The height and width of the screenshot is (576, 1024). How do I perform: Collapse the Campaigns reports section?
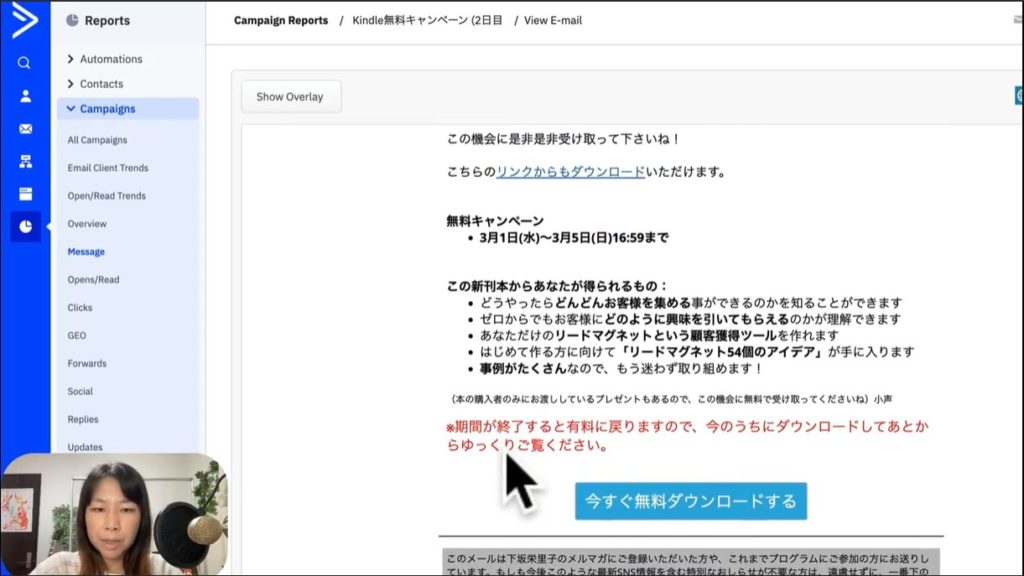click(107, 109)
